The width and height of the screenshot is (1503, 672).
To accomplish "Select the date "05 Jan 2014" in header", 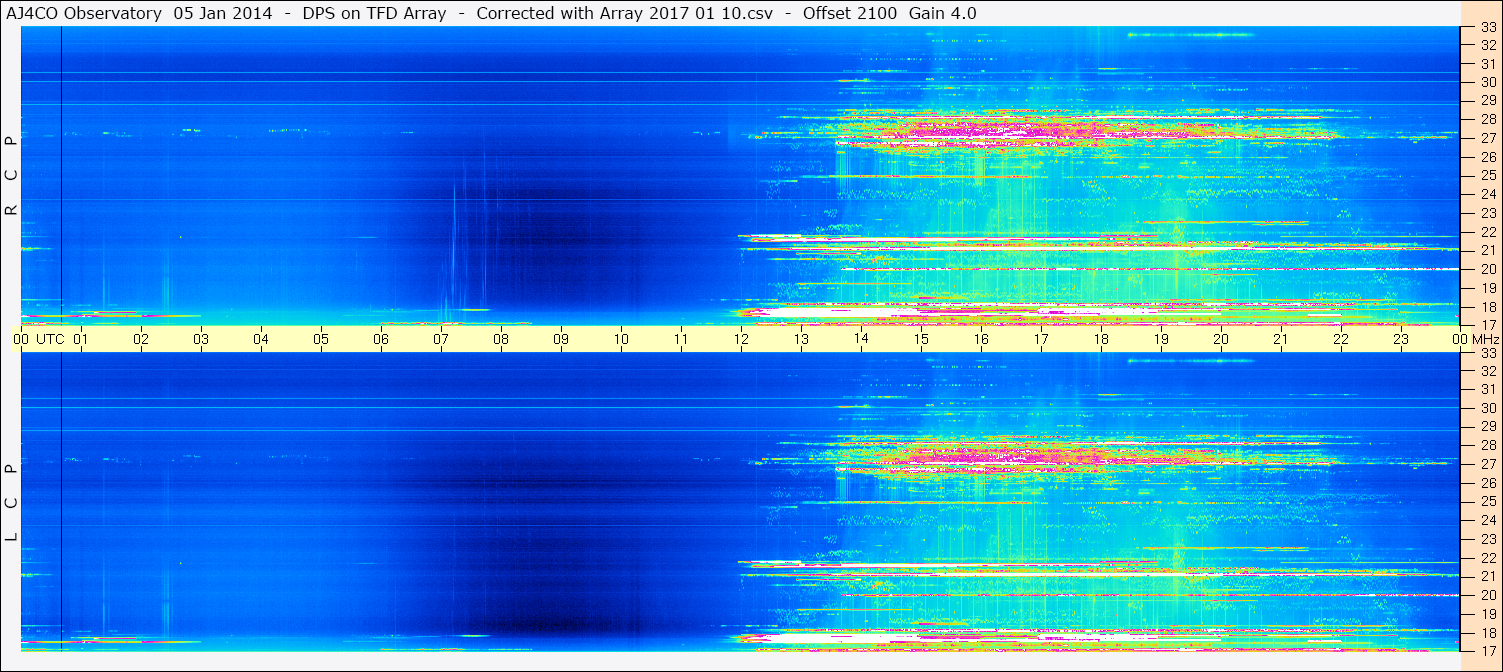I will (222, 13).
